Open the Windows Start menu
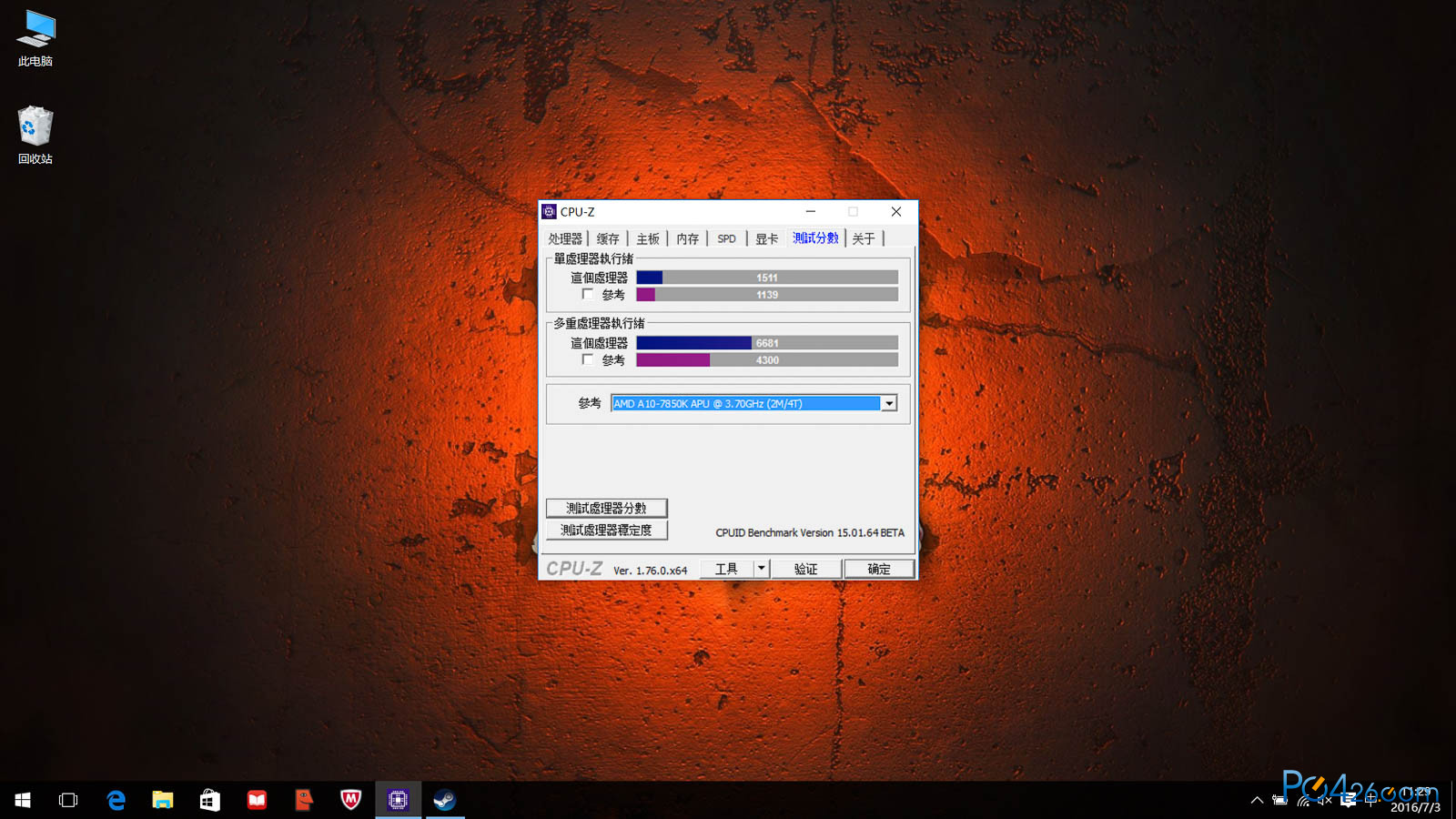Screen dimensions: 1456x819 coord(23,800)
